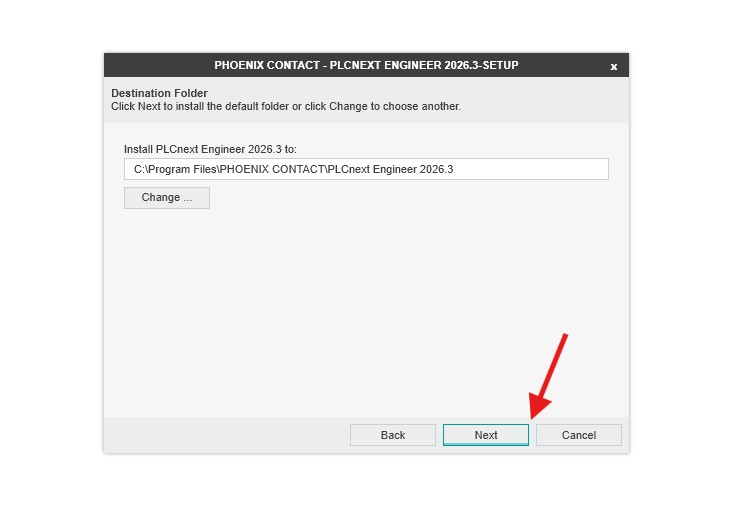Click the setup window title bar text
The width and height of the screenshot is (753, 514).
(x=366, y=65)
